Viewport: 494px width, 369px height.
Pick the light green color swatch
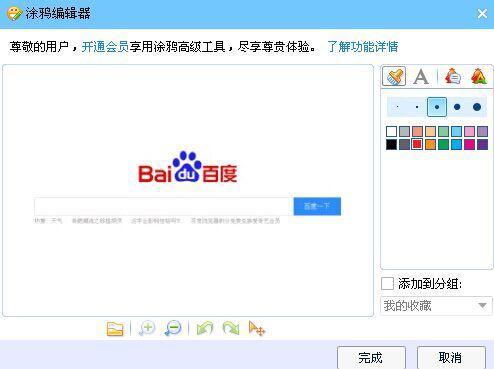click(x=443, y=131)
